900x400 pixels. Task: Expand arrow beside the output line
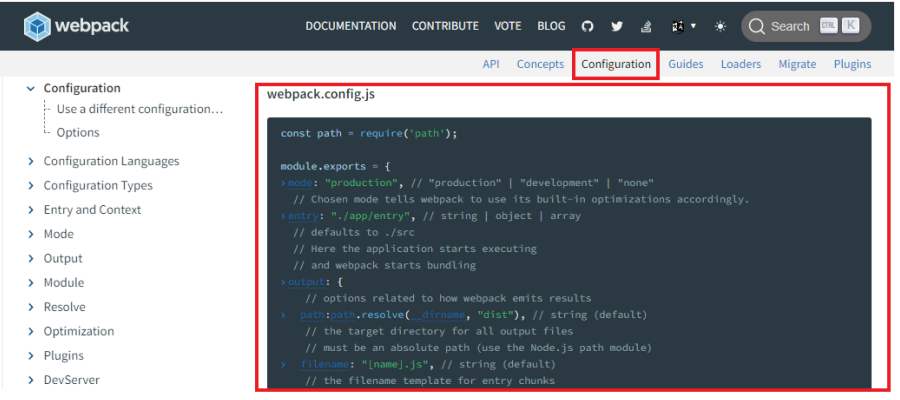point(283,282)
